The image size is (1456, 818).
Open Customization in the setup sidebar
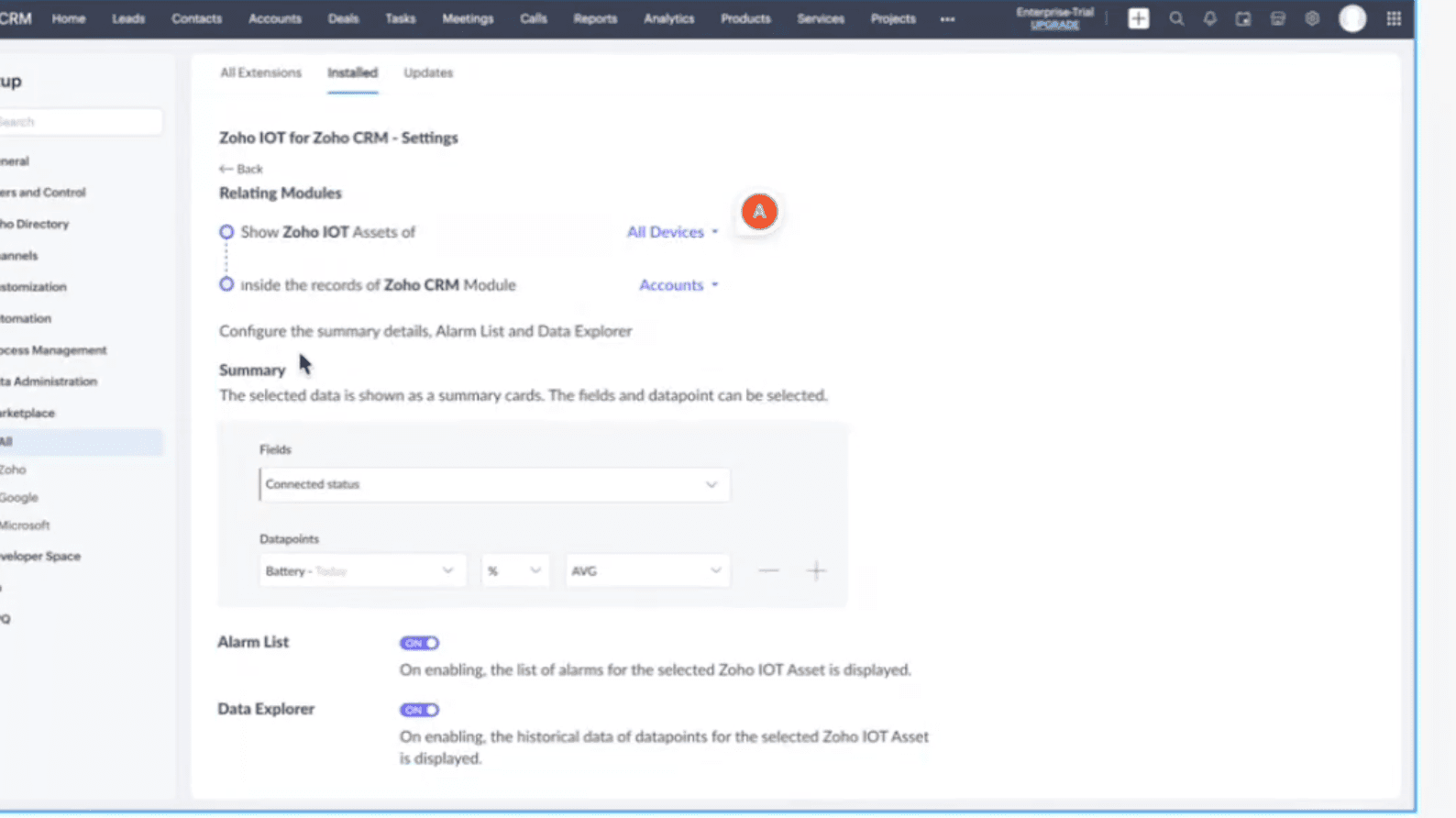(x=33, y=287)
